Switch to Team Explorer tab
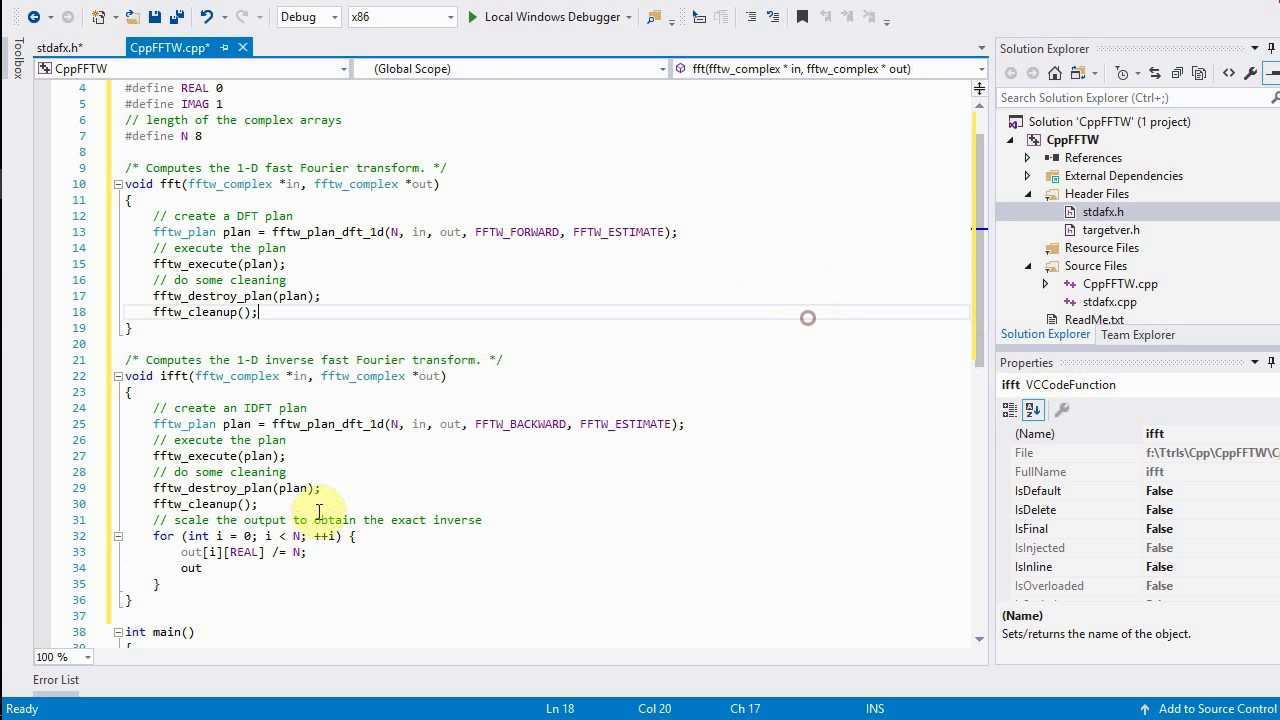The image size is (1280, 720). (x=1137, y=335)
